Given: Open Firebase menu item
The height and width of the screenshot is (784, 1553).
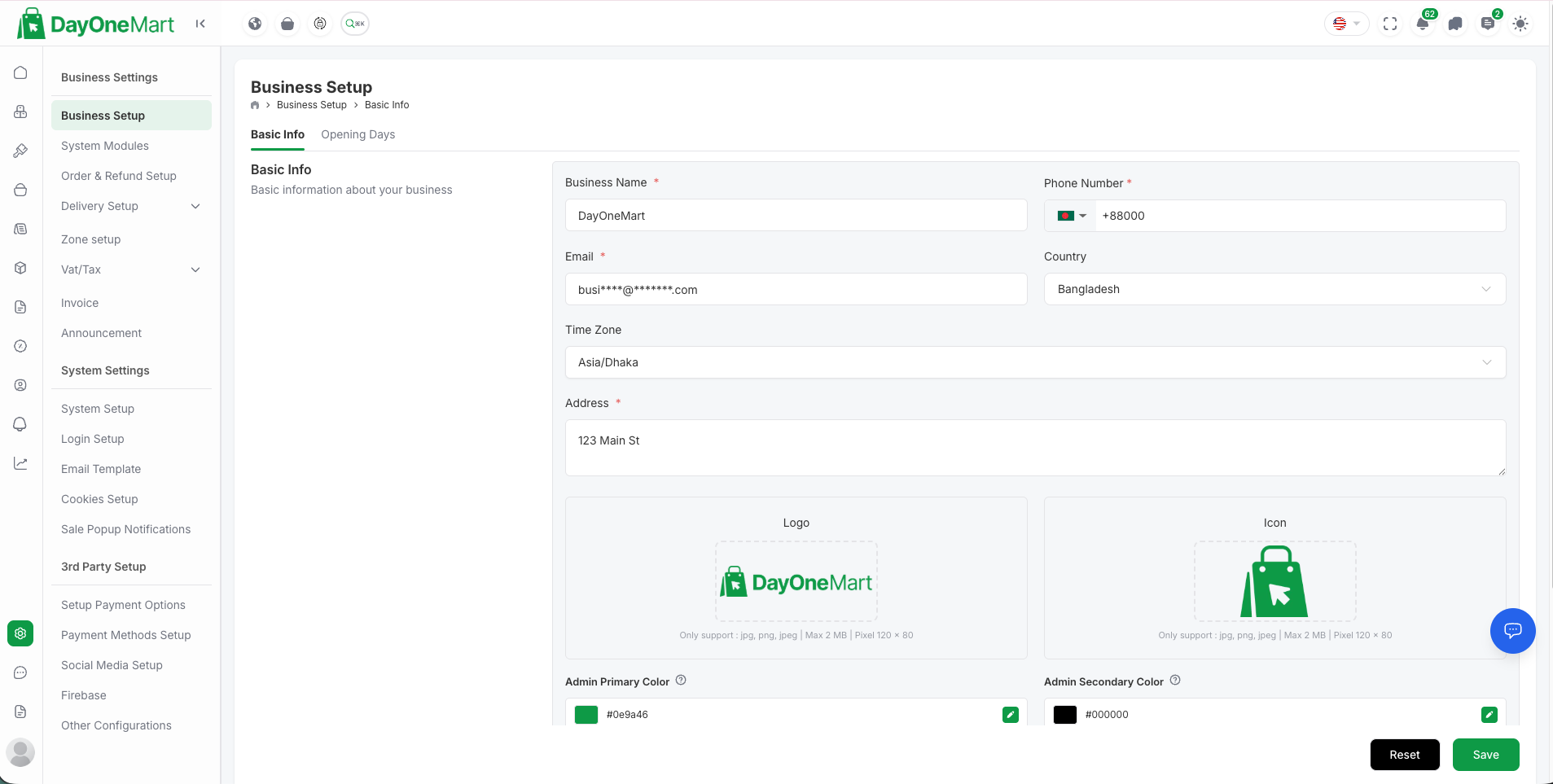Looking at the screenshot, I should 84,695.
